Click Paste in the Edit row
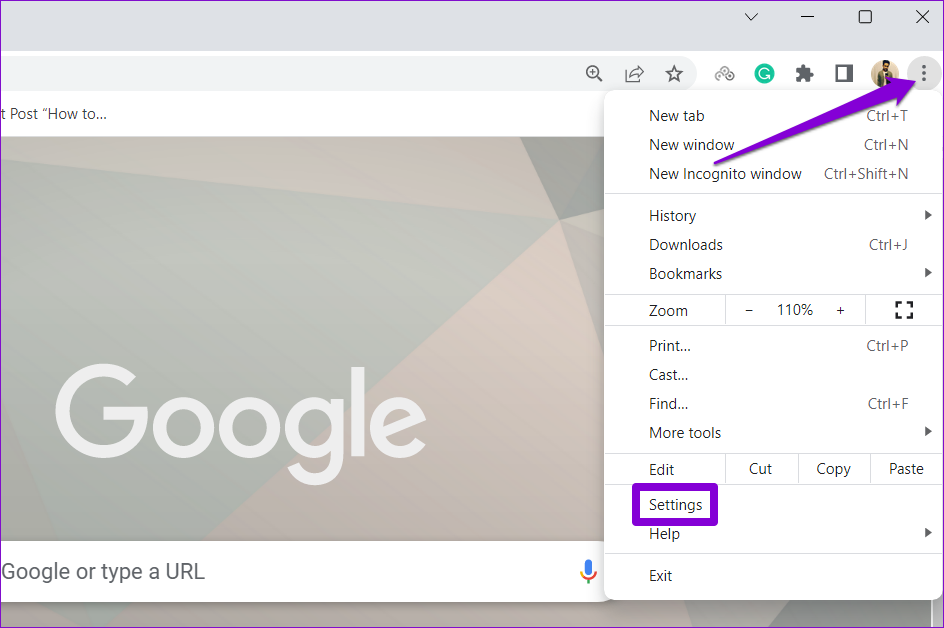 pyautogui.click(x=906, y=469)
